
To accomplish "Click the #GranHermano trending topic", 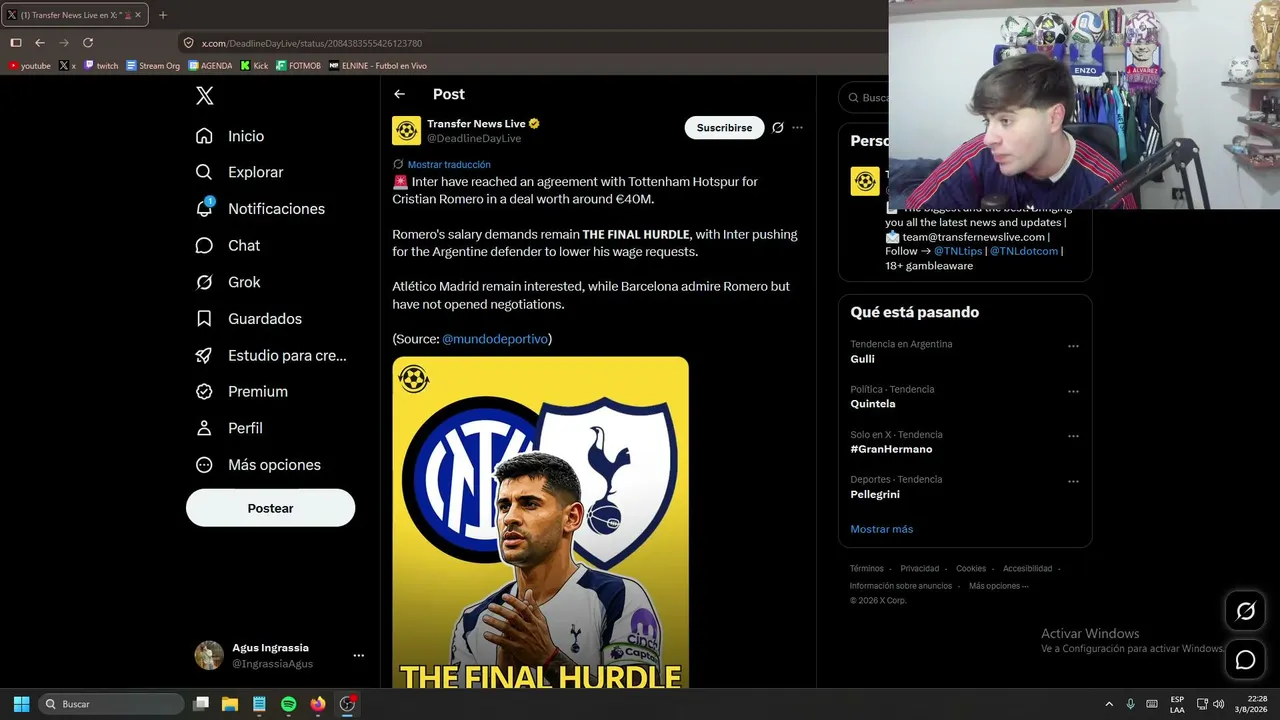I will [891, 449].
